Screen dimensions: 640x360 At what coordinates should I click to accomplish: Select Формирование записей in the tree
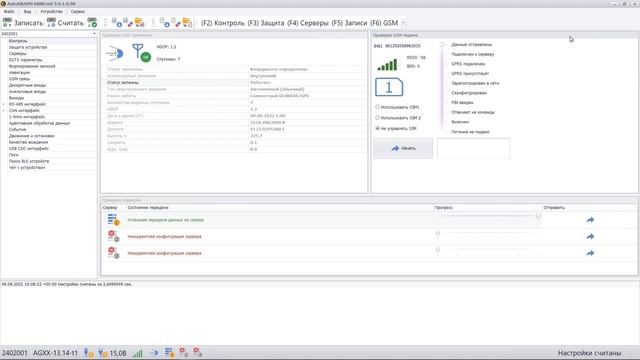[x=32, y=66]
